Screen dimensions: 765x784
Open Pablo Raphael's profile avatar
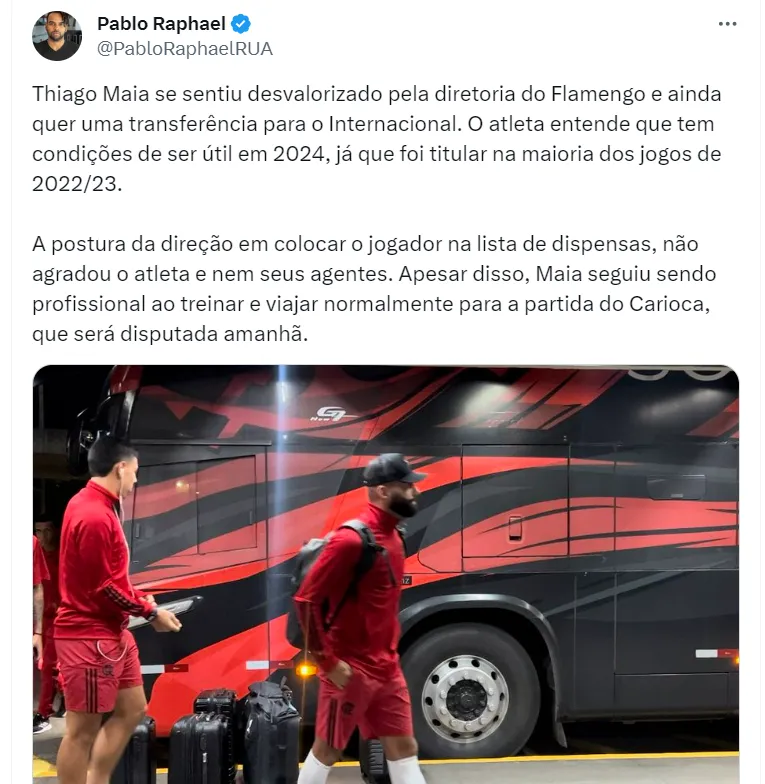[57, 36]
